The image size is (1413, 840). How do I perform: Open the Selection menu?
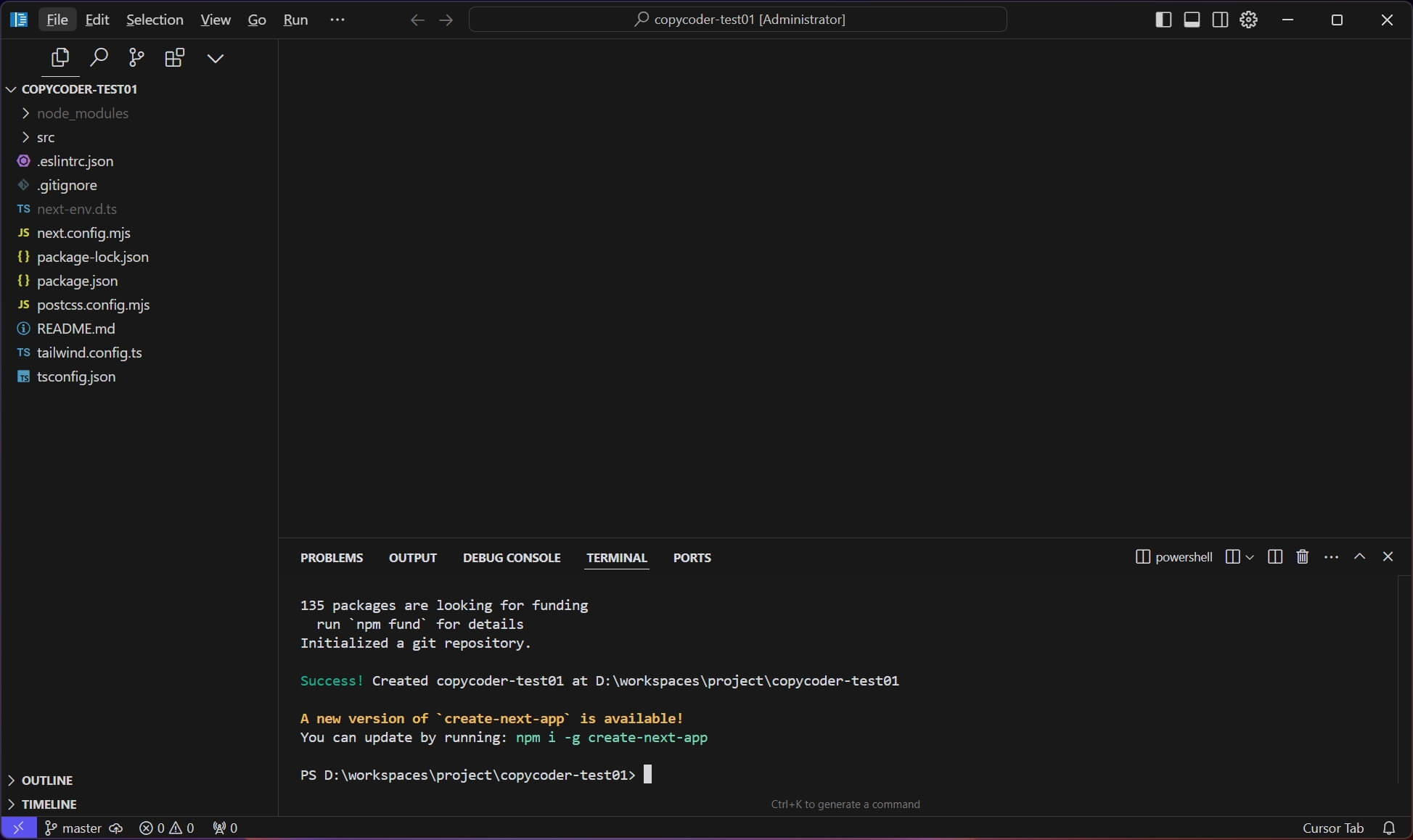(x=155, y=20)
